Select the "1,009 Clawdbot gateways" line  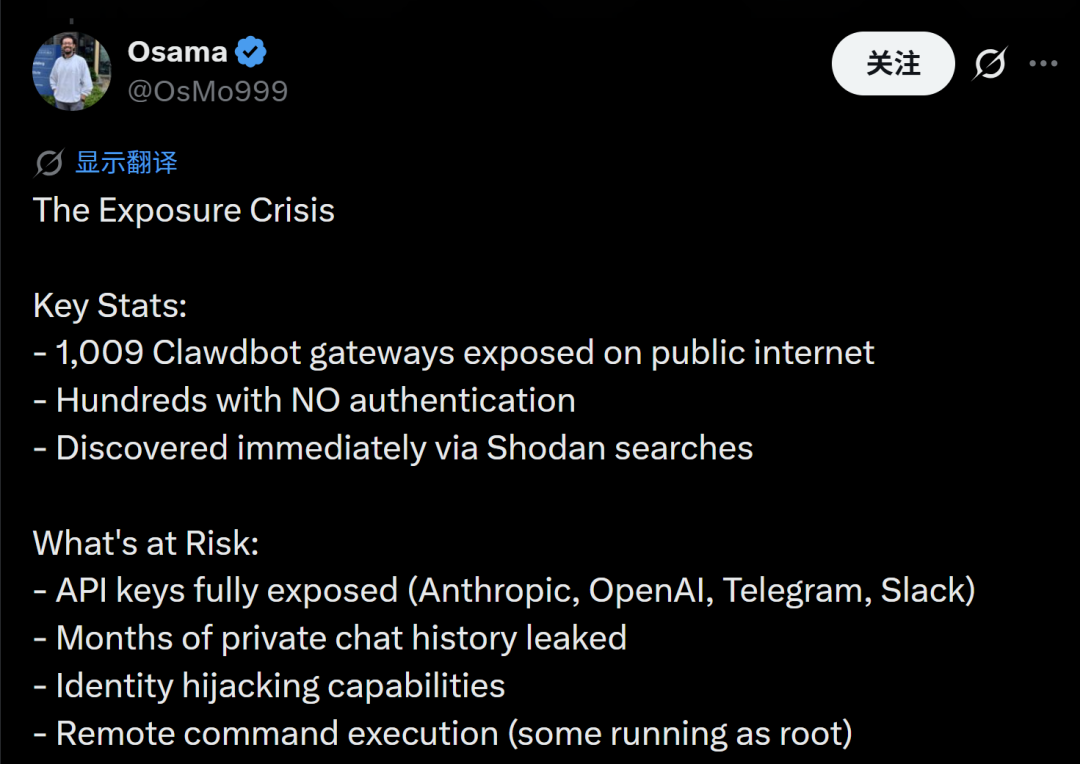(x=454, y=352)
